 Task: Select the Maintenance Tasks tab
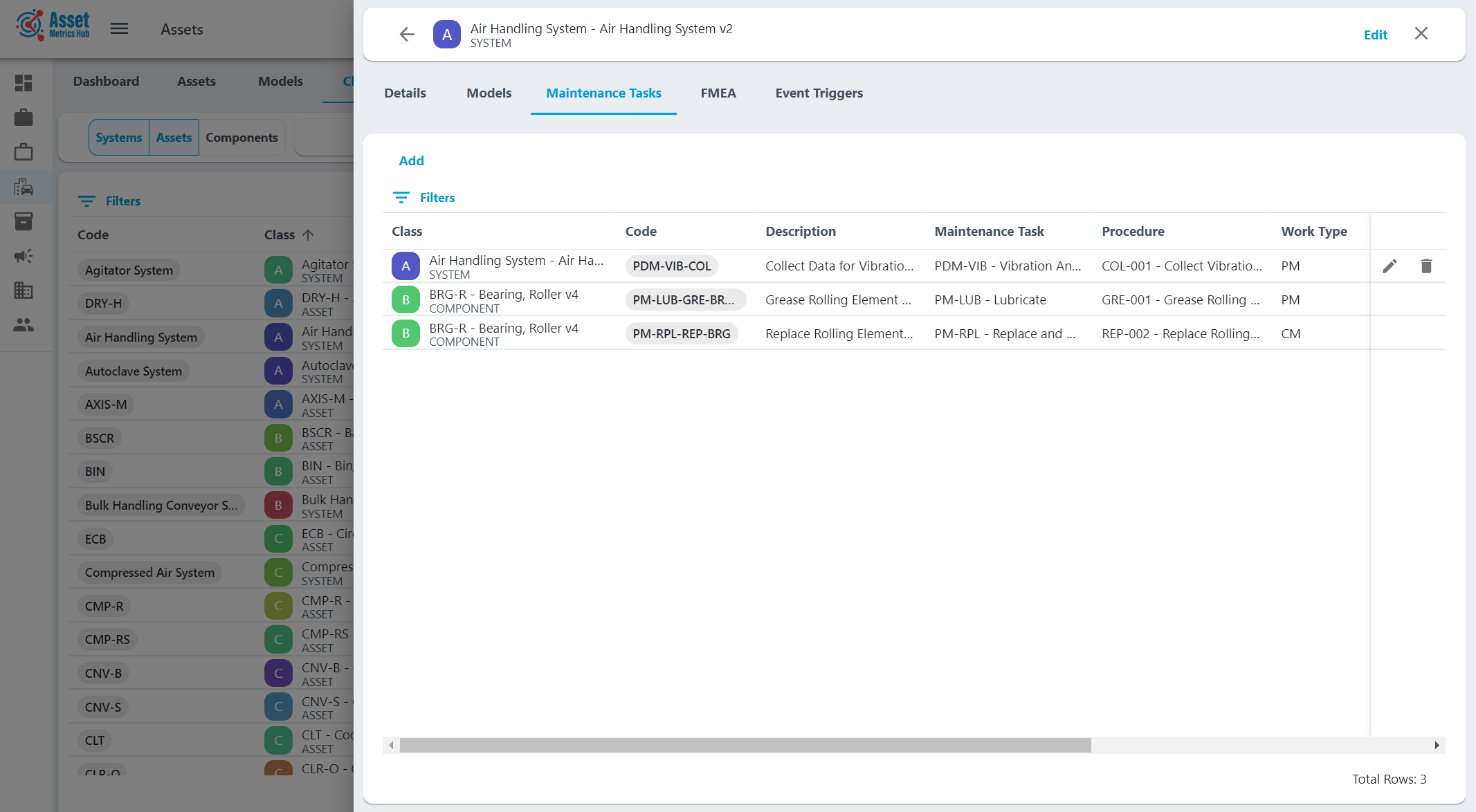tap(603, 93)
